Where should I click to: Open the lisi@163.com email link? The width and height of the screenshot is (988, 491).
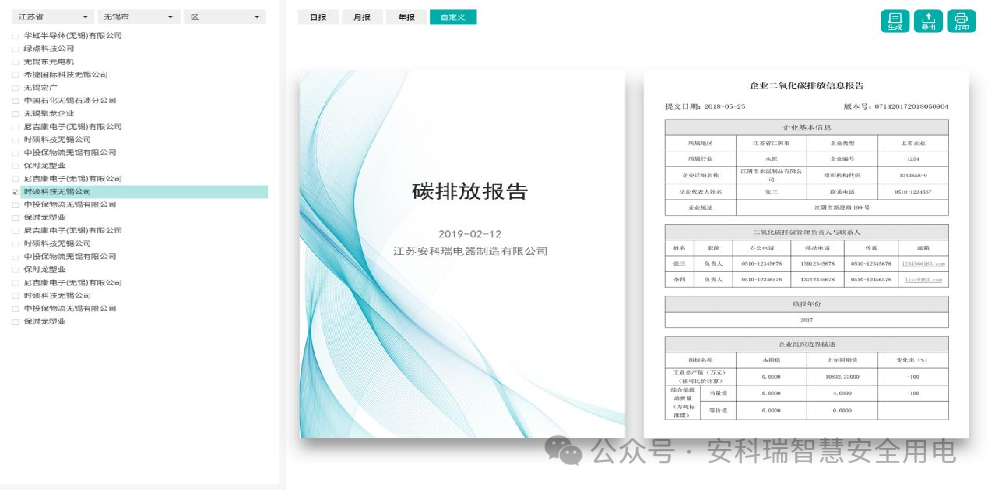tap(923, 279)
